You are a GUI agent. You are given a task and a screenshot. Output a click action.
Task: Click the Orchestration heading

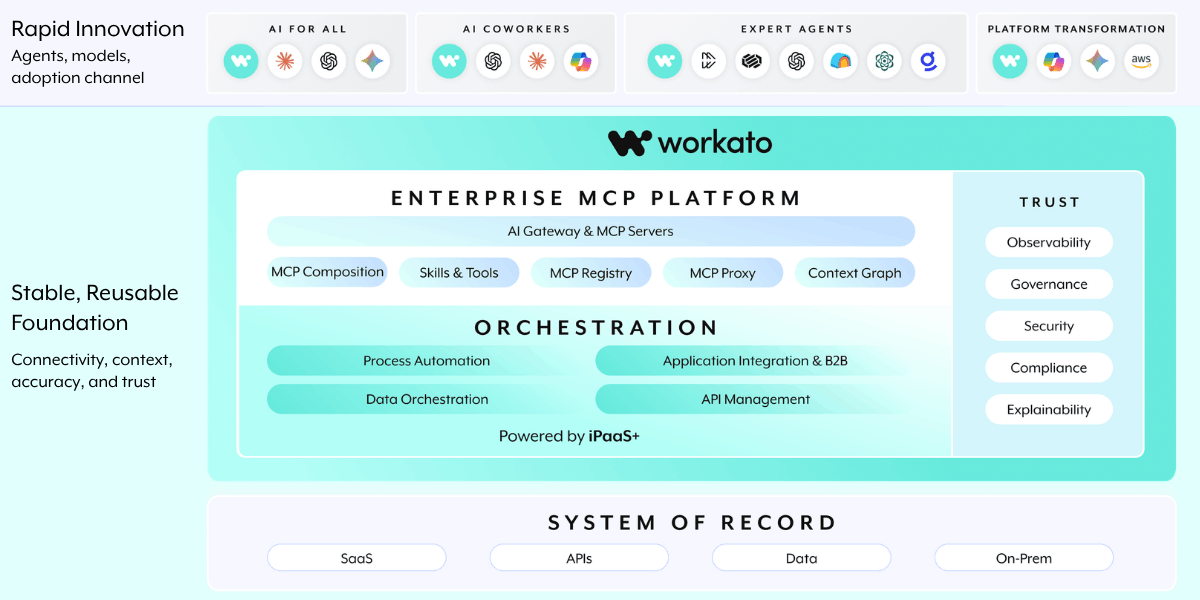point(596,328)
